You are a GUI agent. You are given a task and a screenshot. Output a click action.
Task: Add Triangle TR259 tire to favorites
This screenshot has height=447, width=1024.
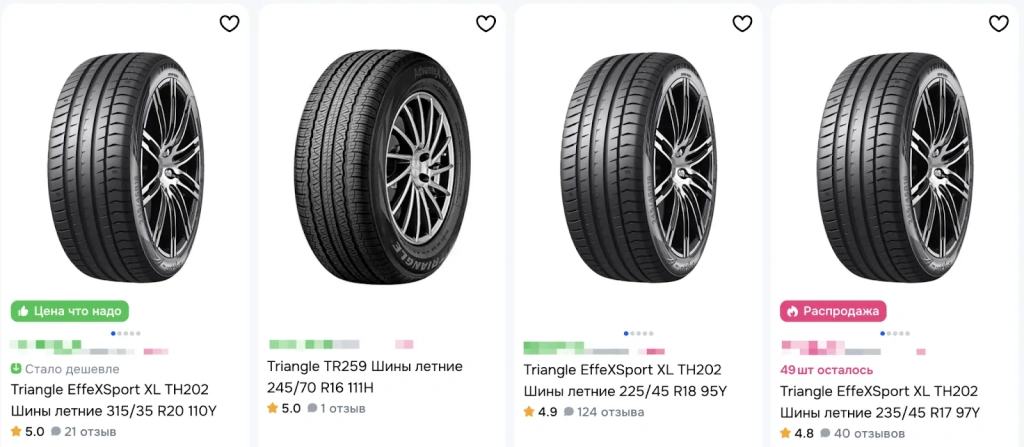[485, 23]
